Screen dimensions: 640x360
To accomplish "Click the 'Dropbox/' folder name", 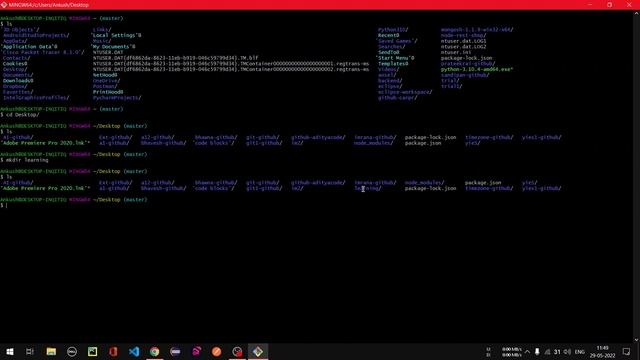I will click(x=15, y=87).
